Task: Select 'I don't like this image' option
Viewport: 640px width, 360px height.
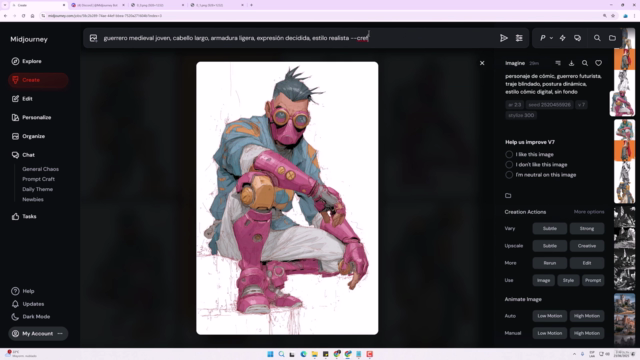Action: [536, 165]
